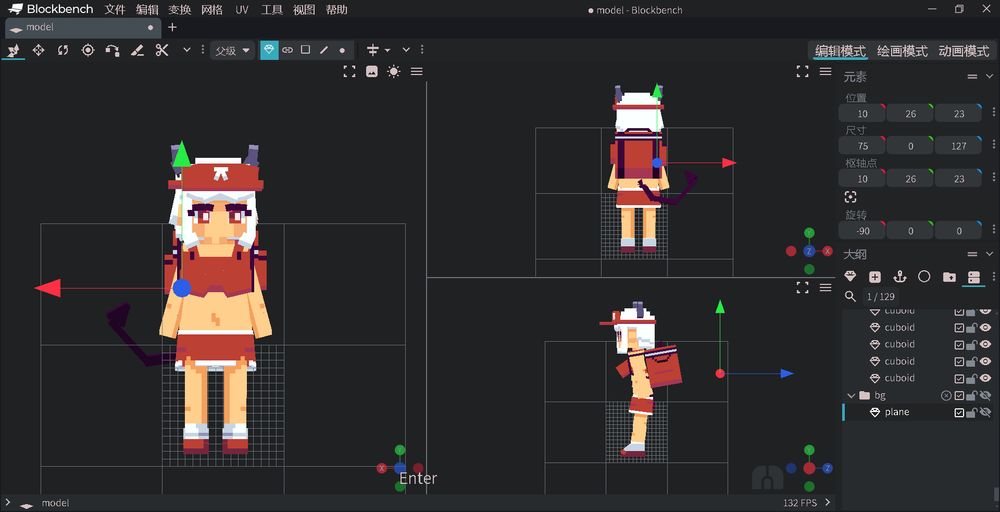
Task: Select 编辑模式 edit mode
Action: point(841,51)
